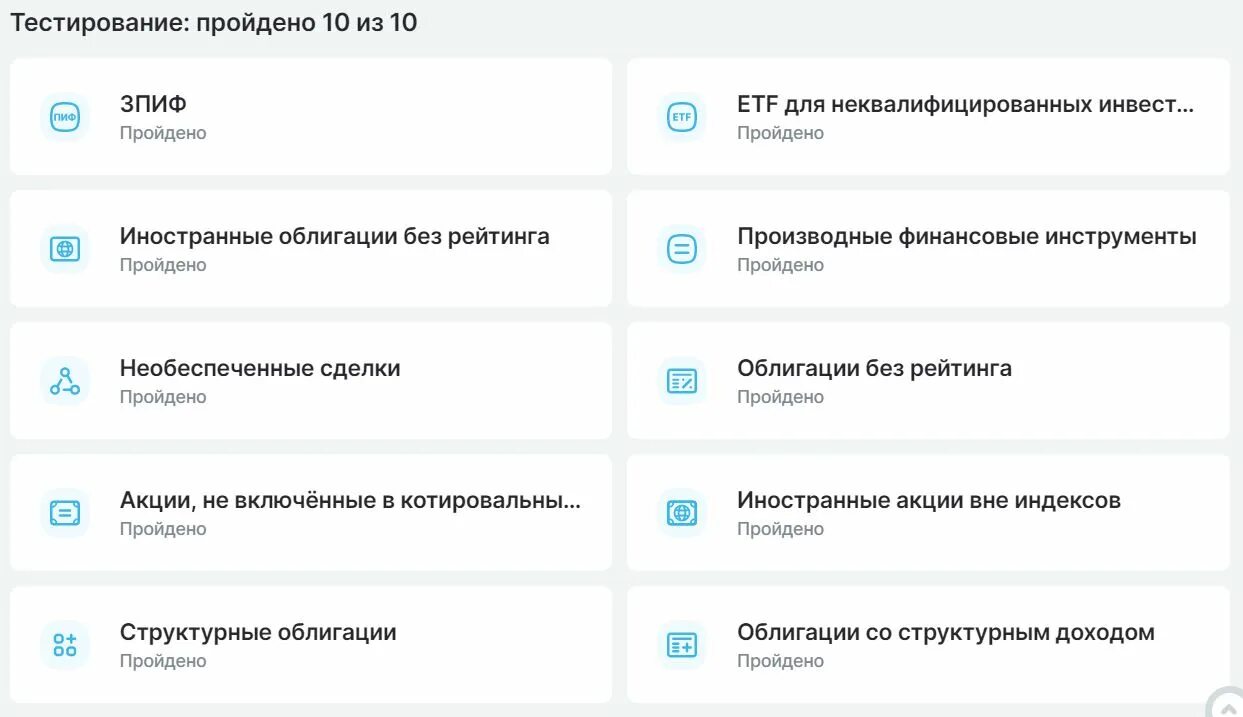Image resolution: width=1243 pixels, height=717 pixels.
Task: Click Пройдено status under Иностранные акции вне индексов
Action: 781,529
